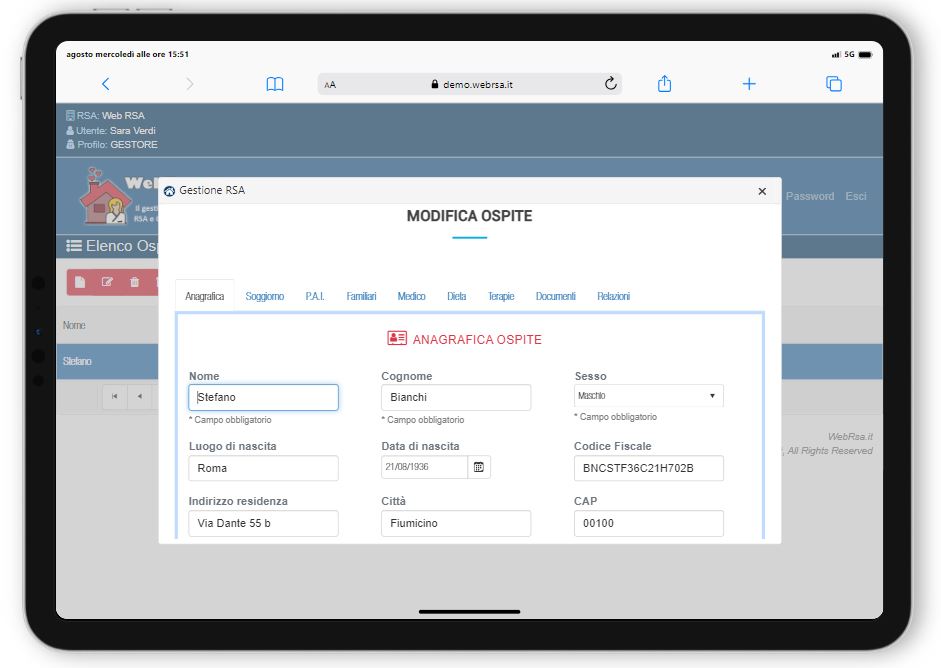
Task: Open Safari bookmarks book icon
Action: coord(274,85)
